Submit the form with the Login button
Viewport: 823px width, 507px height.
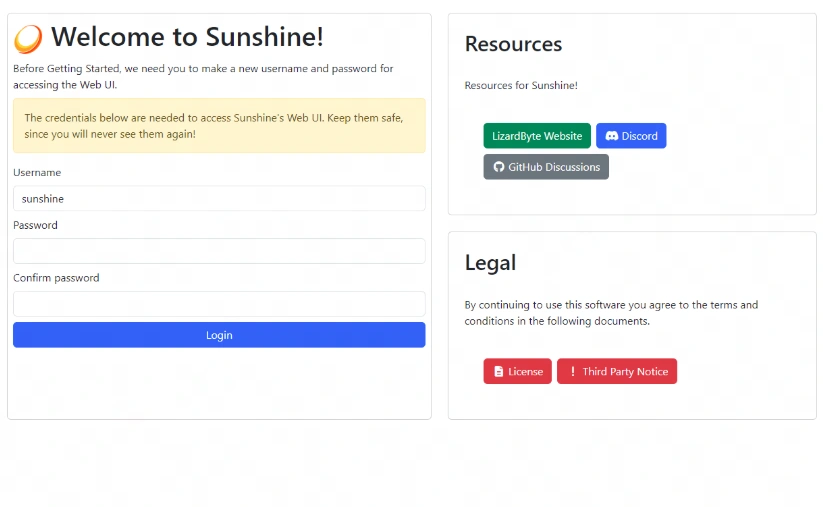pos(219,335)
